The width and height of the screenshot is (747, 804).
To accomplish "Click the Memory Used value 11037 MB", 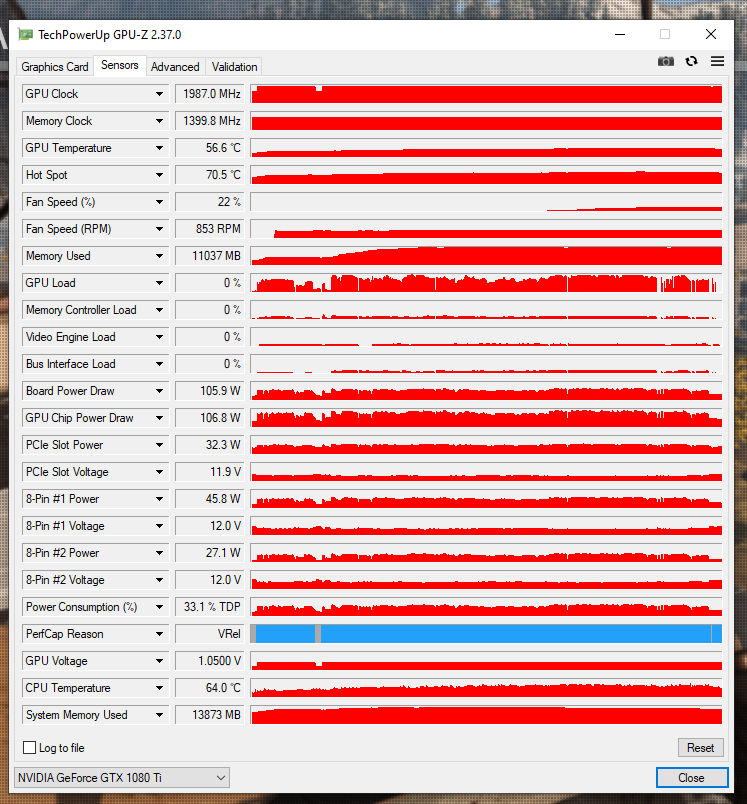I will tap(210, 256).
